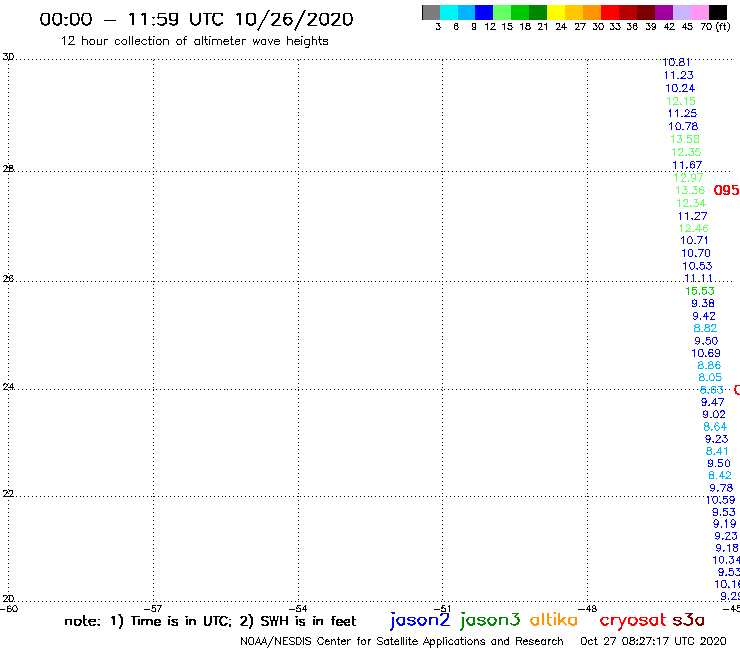Click the subtitle '12 hour collection of altimeter wave heights'
Viewport: 740px width, 650px height.
point(194,41)
